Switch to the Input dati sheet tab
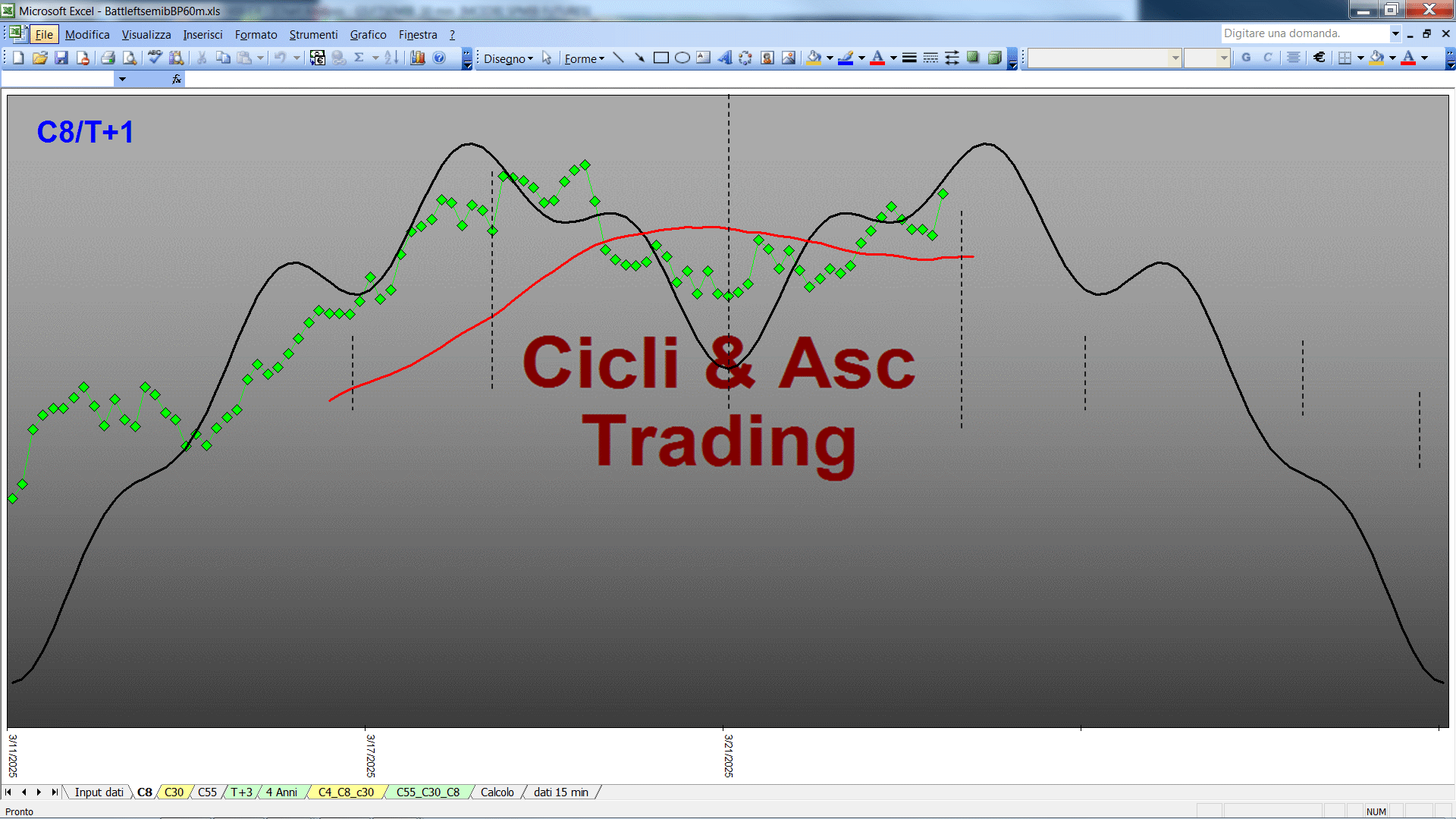 click(99, 792)
